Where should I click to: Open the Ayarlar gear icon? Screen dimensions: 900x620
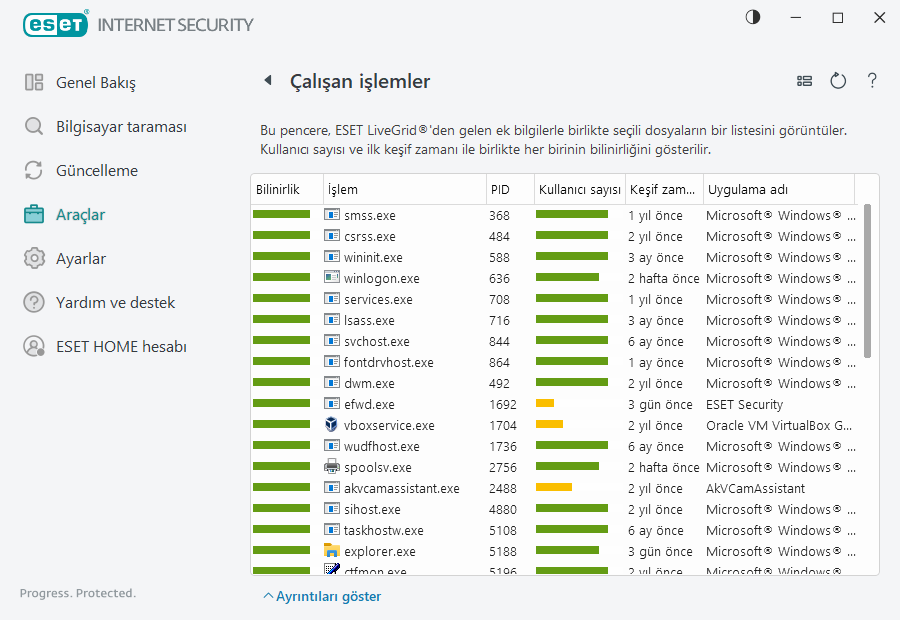[35, 259]
